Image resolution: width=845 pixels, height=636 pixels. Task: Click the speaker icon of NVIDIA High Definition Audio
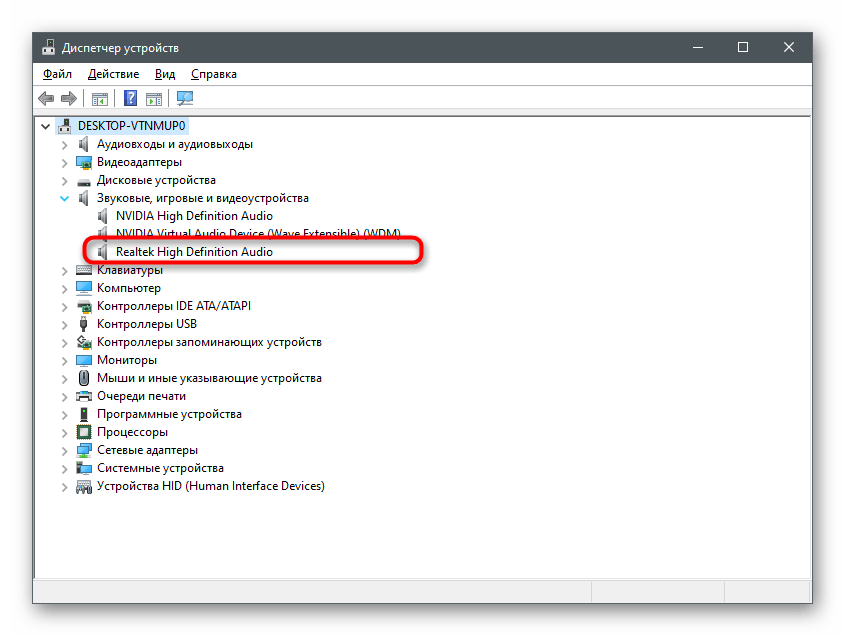pos(102,216)
